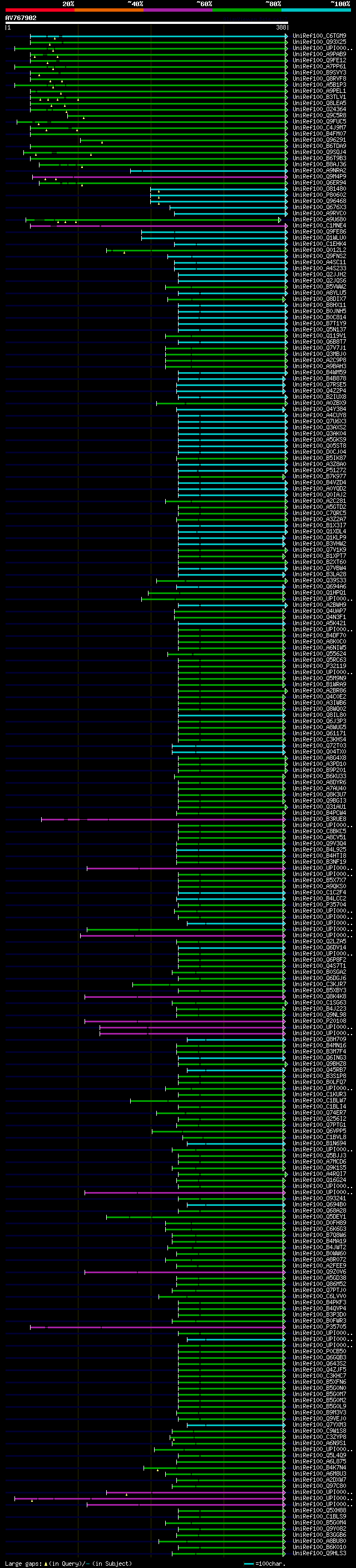Click the orange ~40% identity legend bar
356x1568 pixels.
coord(109,11)
